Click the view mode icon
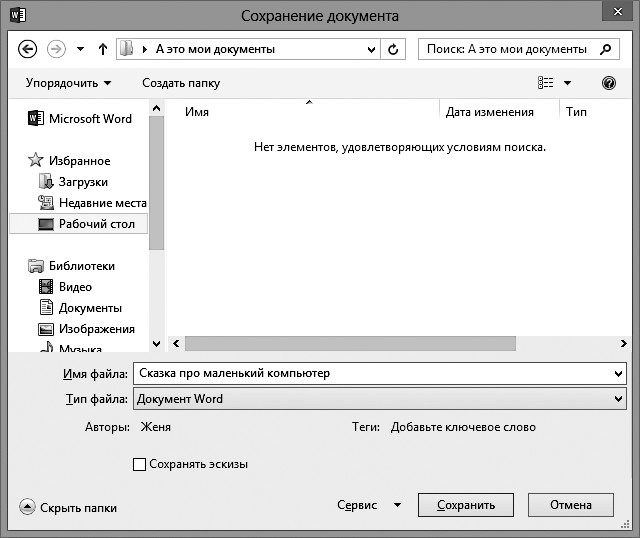 tap(546, 83)
